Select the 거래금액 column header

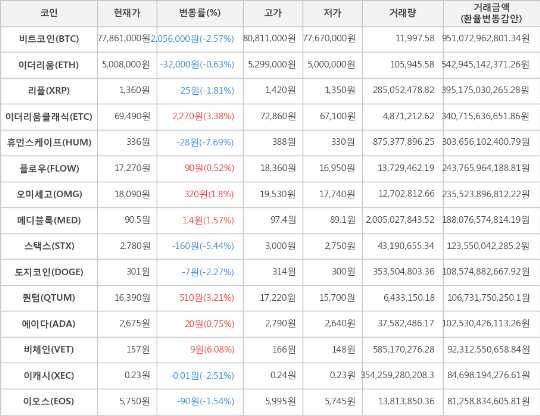pyautogui.click(x=491, y=13)
